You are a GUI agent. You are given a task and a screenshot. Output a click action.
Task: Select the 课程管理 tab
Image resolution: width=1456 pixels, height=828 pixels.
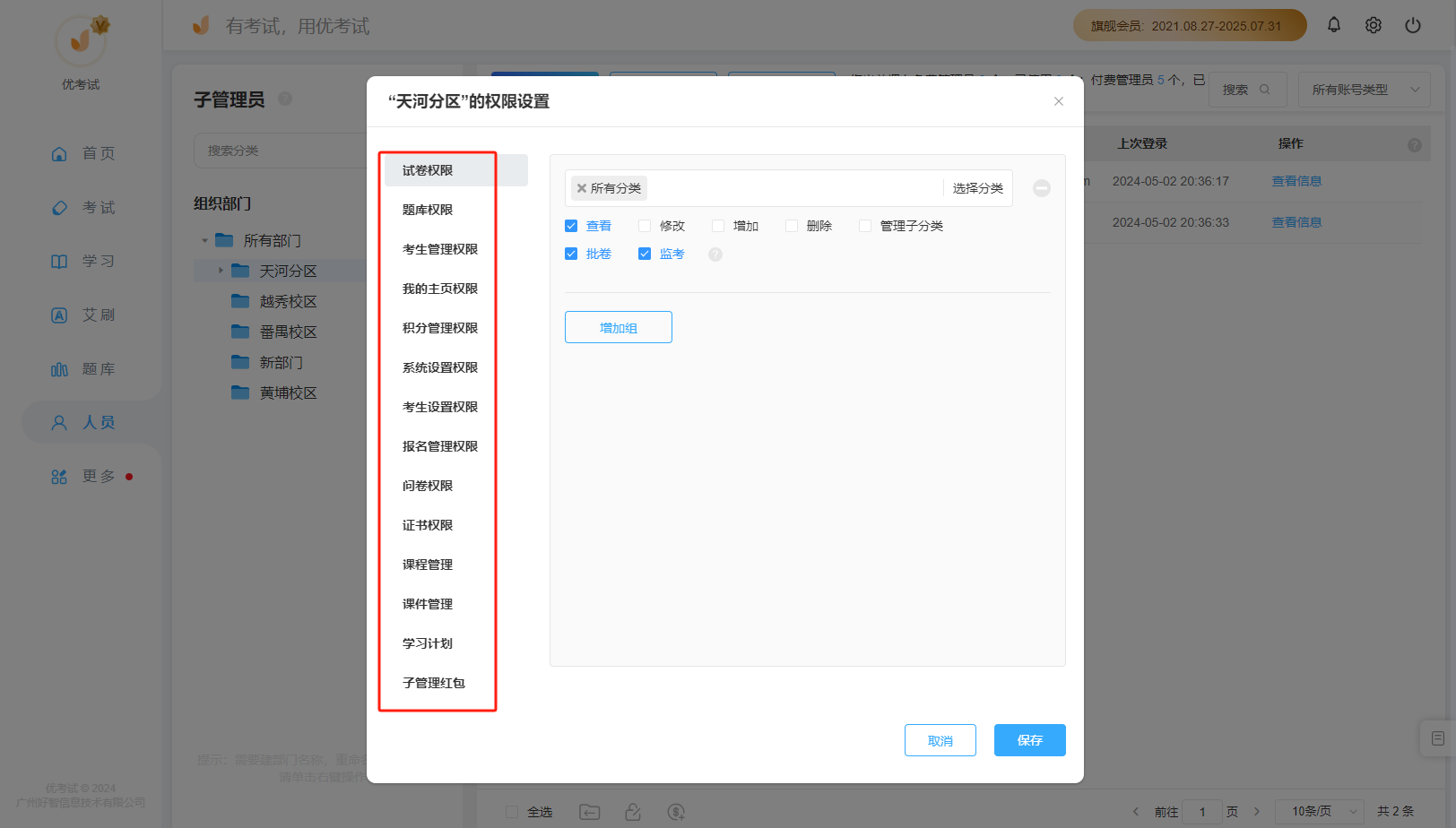(456, 565)
